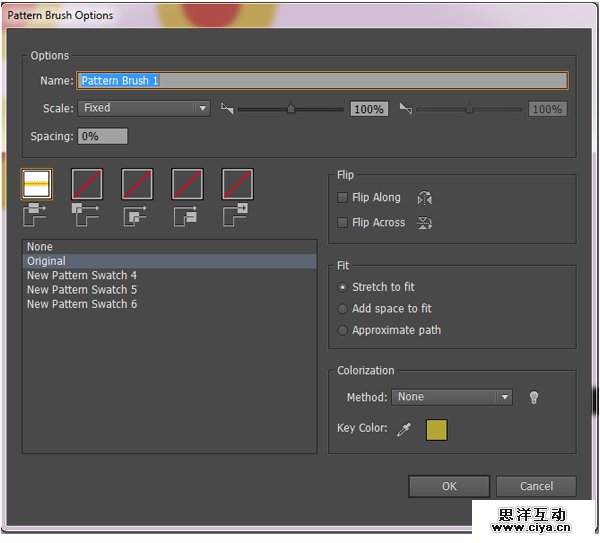Viewport: 600px width, 543px height.
Task: Open the Colorization Method dropdown
Action: point(451,397)
